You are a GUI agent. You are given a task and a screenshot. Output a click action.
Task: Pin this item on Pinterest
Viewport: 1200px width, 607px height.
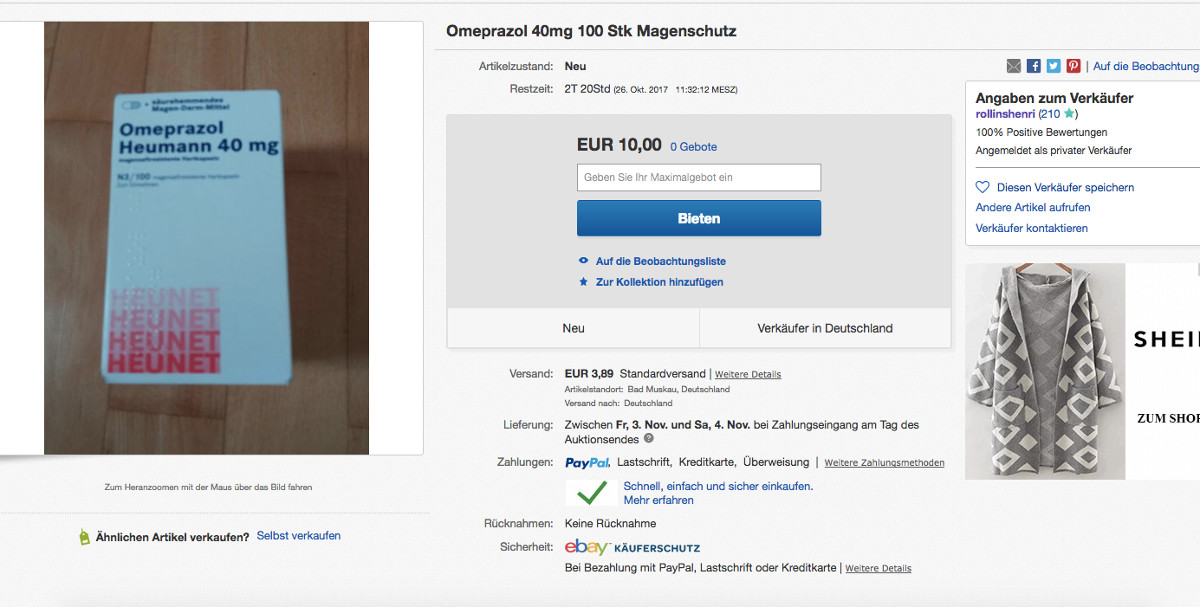1073,66
